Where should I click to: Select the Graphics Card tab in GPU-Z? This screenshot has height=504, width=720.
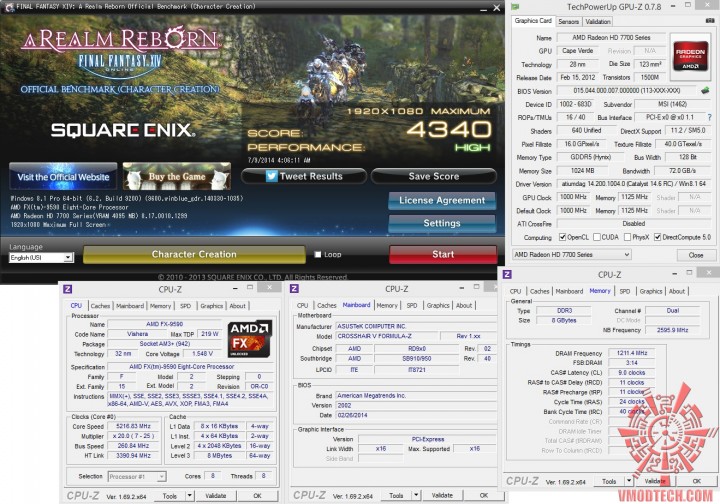(x=533, y=21)
